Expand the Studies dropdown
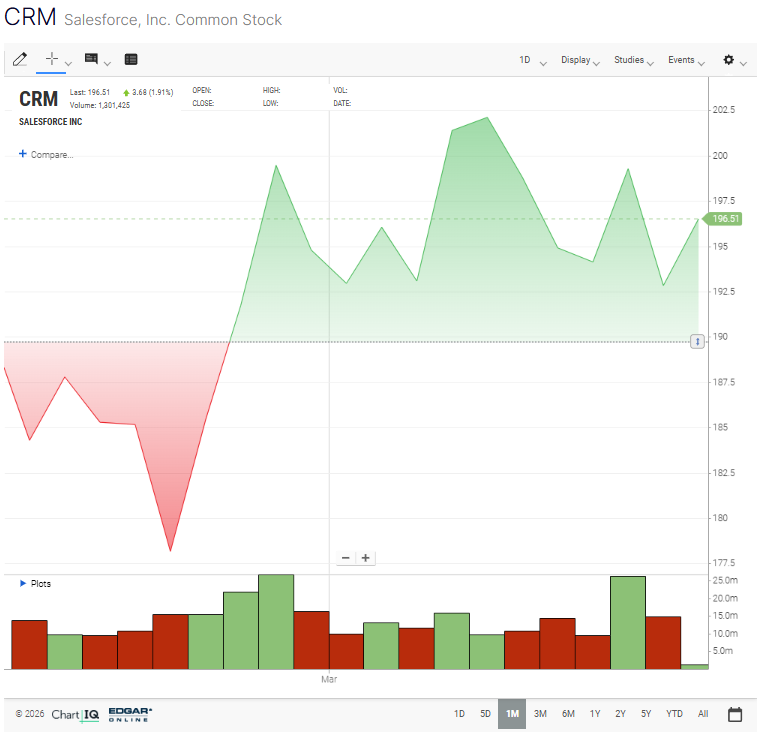Screen dimensions: 758x732 click(634, 60)
